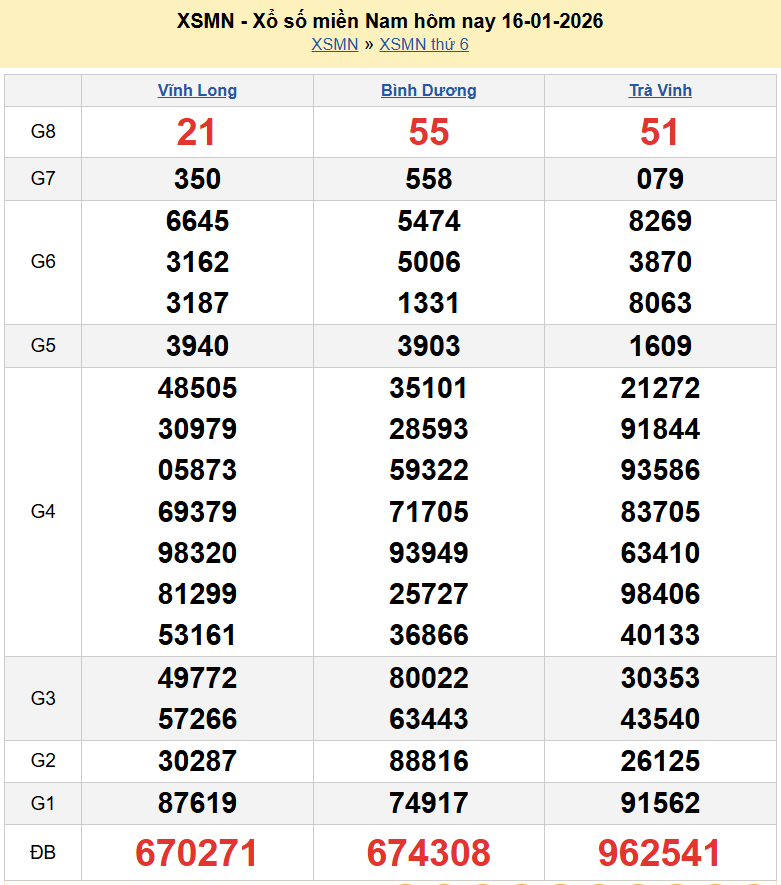This screenshot has width=781, height=885.
Task: Open the Trà Vinh province link
Action: [660, 91]
